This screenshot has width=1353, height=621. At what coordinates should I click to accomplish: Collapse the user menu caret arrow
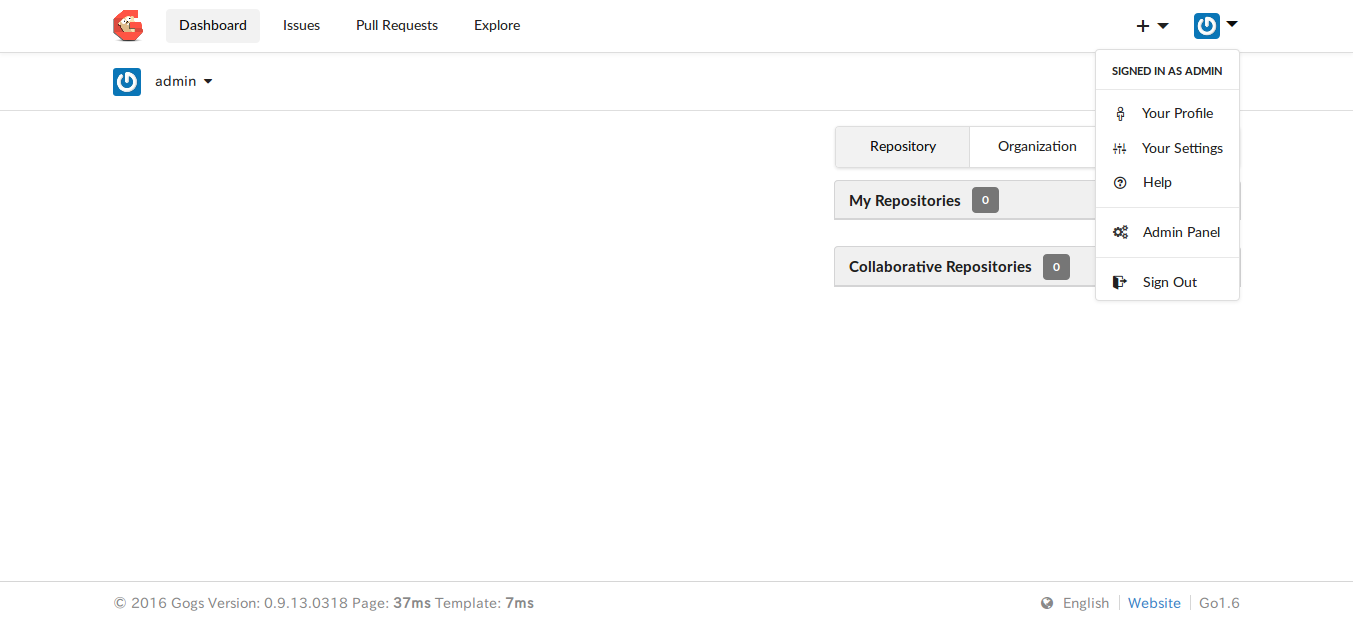[1232, 23]
